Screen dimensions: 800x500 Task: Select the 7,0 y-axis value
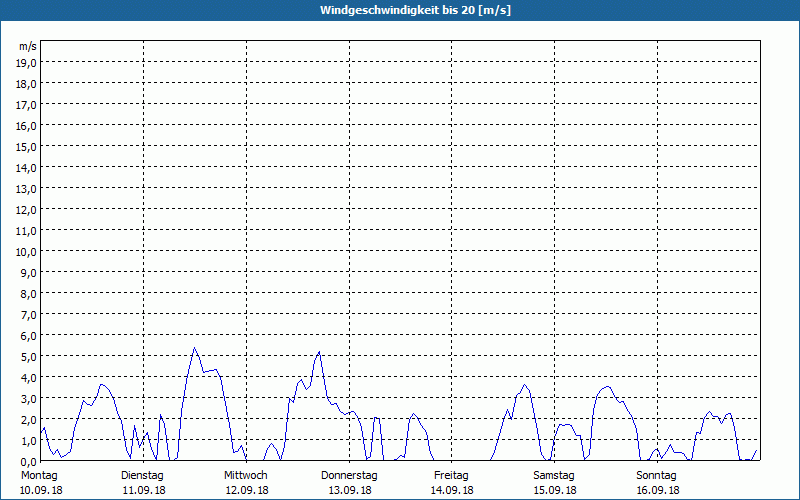(x=29, y=315)
